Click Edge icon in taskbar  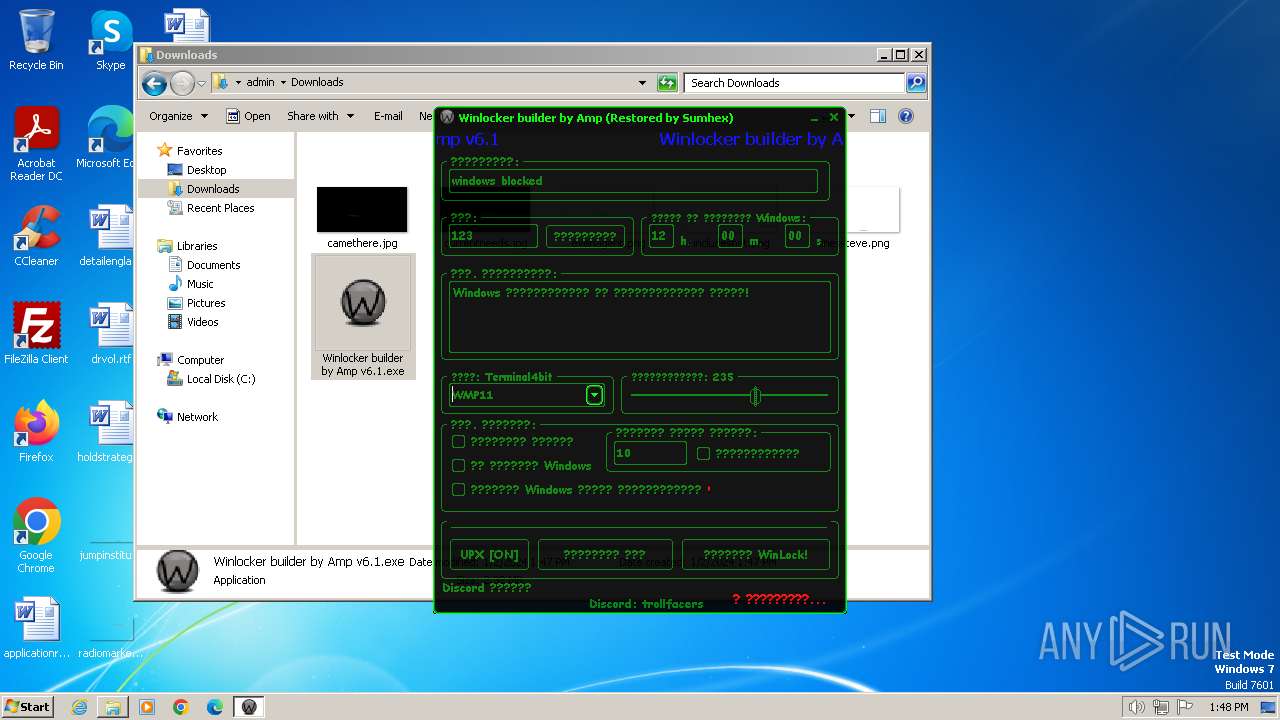coord(215,707)
